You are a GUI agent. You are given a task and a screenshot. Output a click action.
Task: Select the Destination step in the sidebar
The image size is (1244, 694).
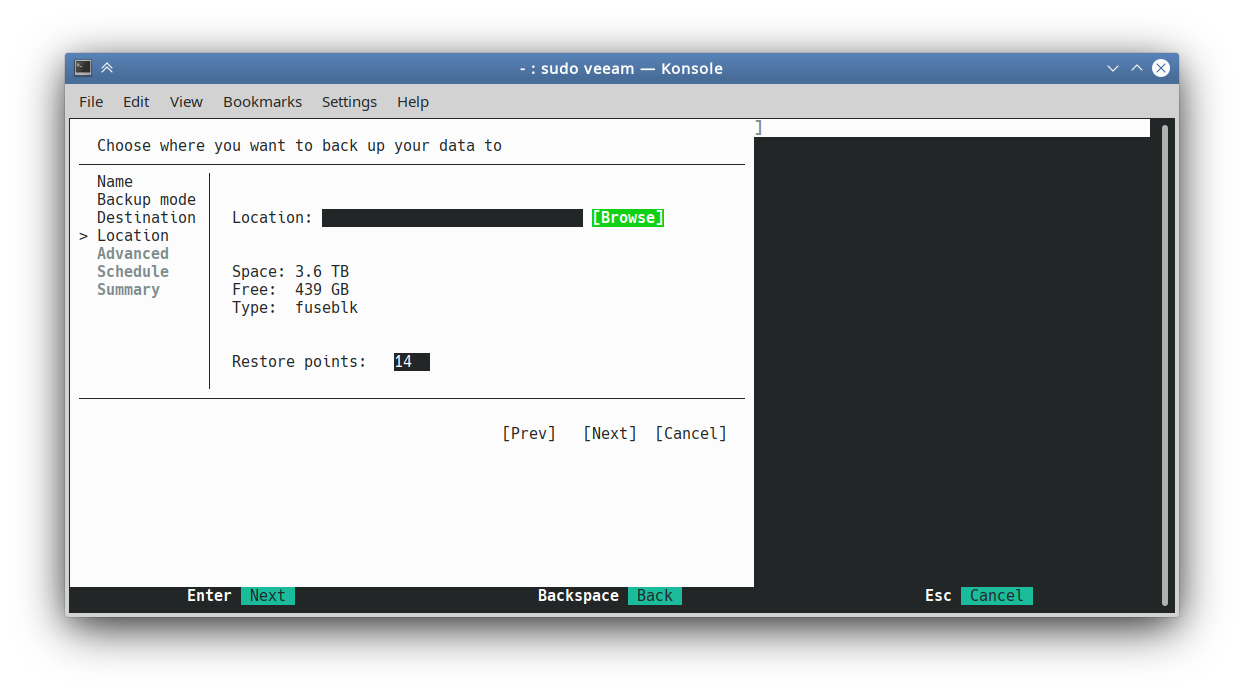[x=146, y=218]
